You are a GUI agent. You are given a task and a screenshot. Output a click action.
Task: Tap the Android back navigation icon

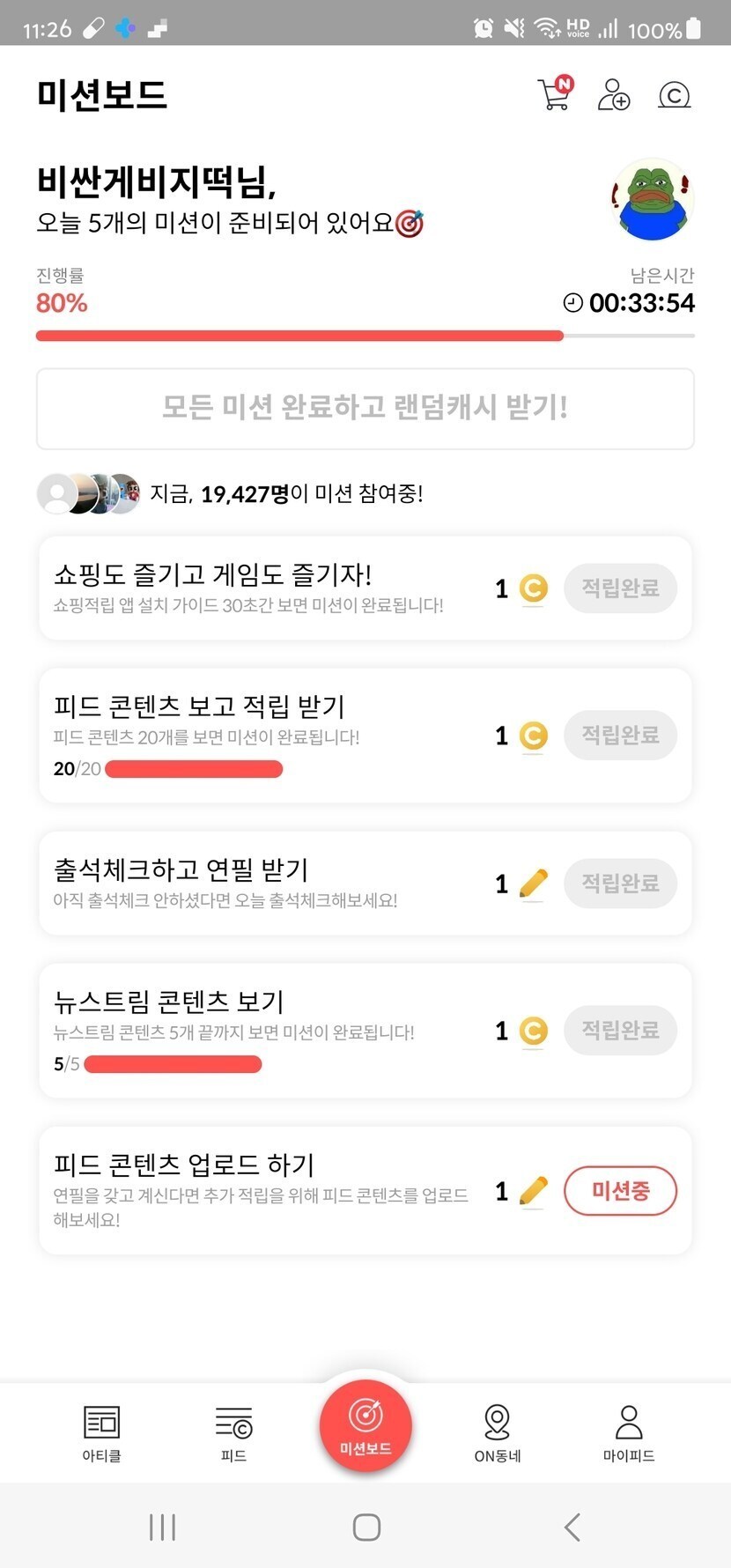coord(572,1527)
